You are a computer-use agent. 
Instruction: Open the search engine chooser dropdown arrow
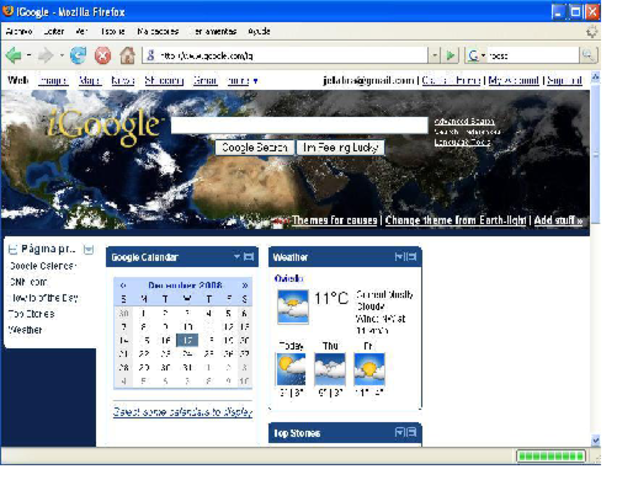483,56
